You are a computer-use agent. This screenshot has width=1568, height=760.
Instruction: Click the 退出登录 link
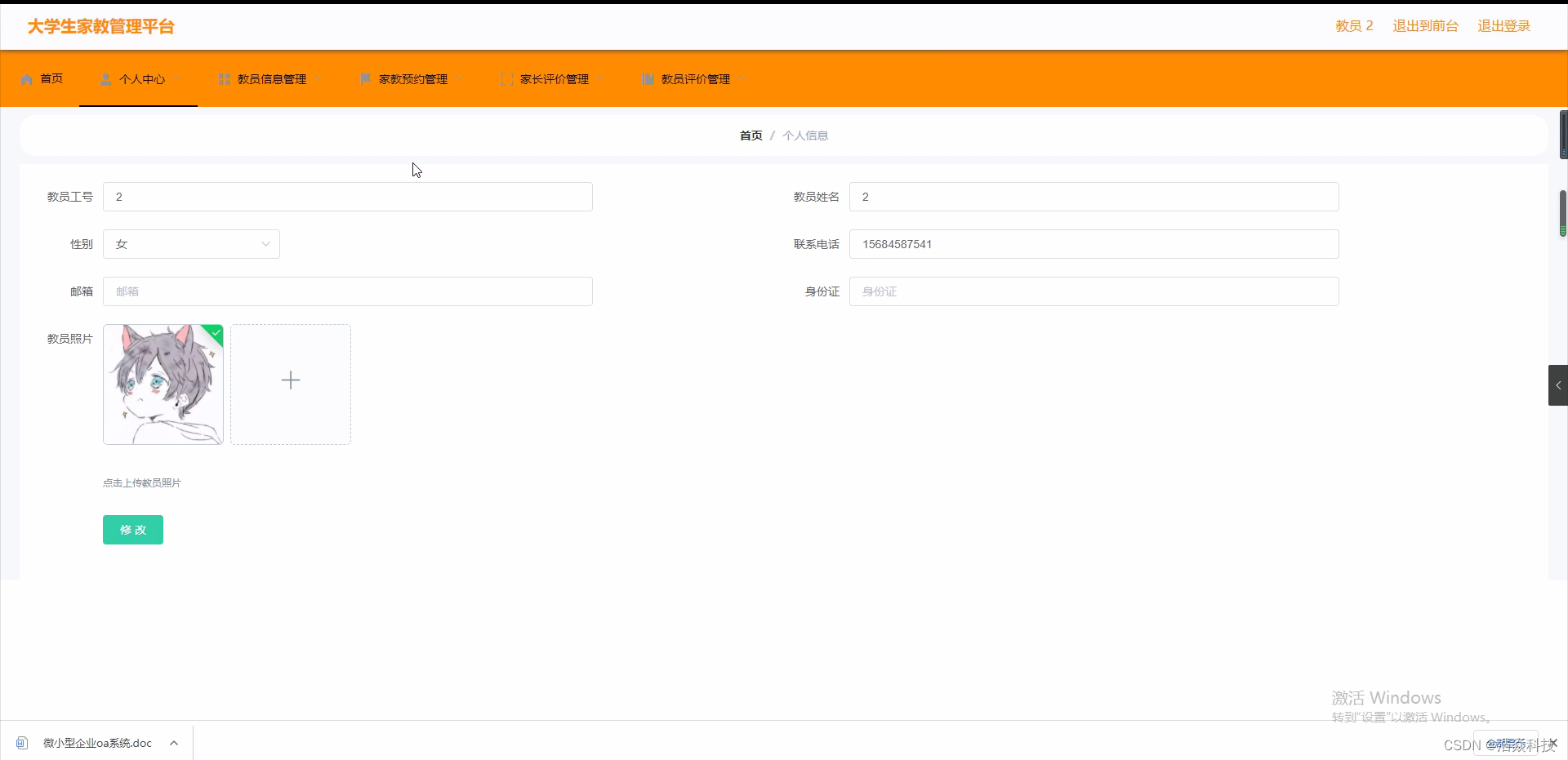click(1503, 25)
